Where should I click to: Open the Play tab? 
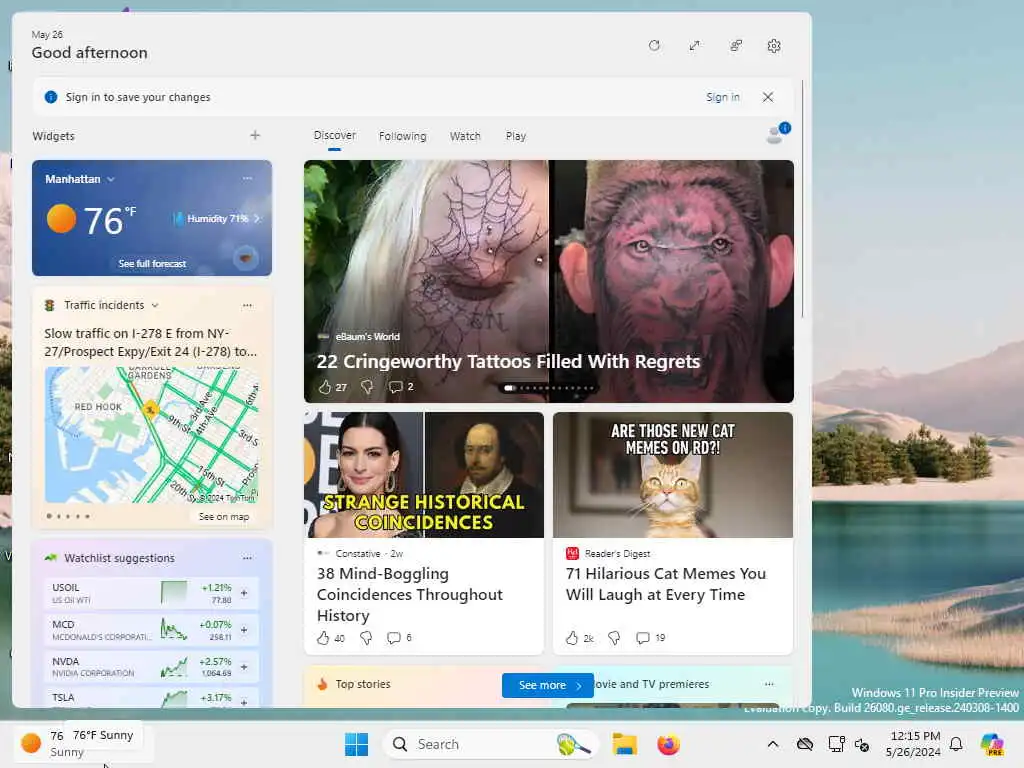click(x=515, y=136)
